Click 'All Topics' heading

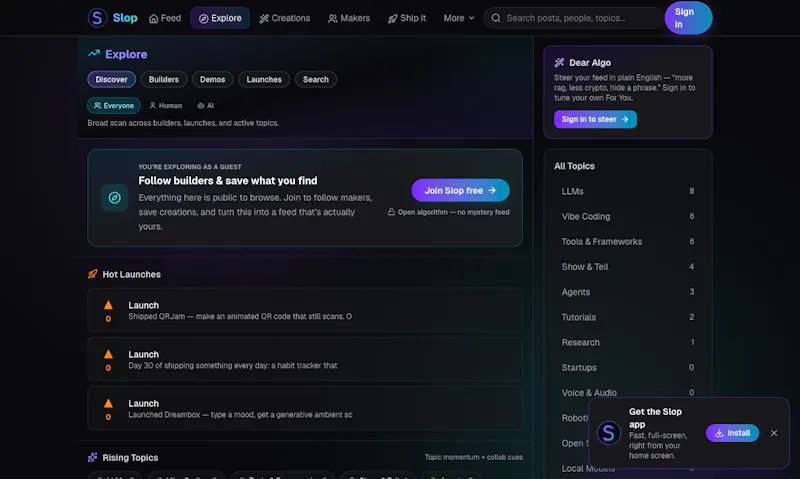pyautogui.click(x=574, y=166)
